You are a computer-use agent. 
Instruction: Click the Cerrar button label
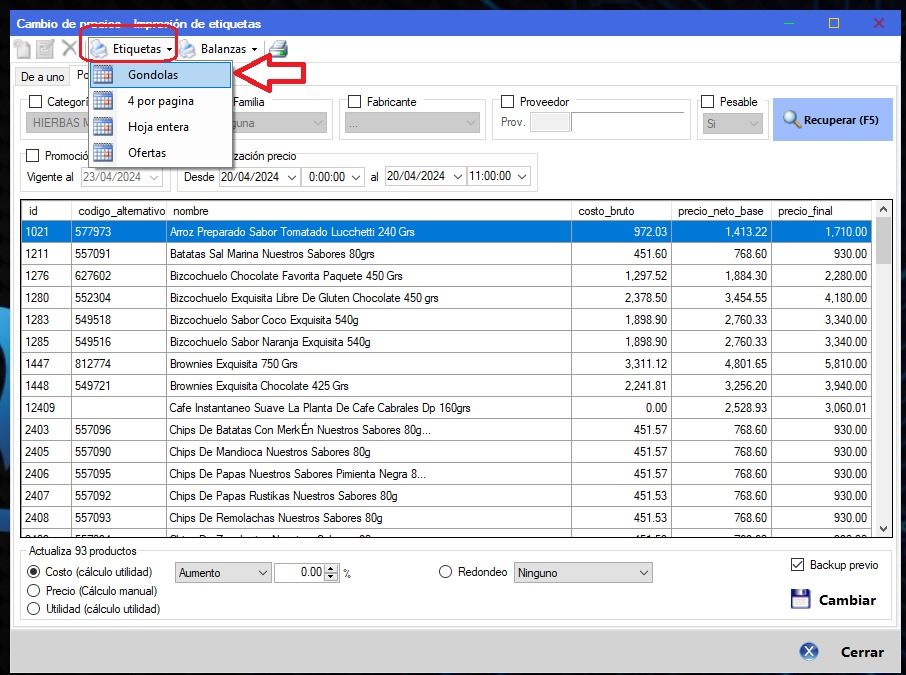coord(862,652)
